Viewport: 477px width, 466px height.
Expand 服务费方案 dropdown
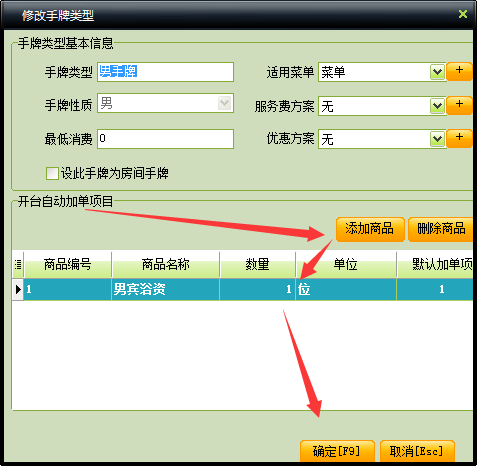[x=437, y=106]
